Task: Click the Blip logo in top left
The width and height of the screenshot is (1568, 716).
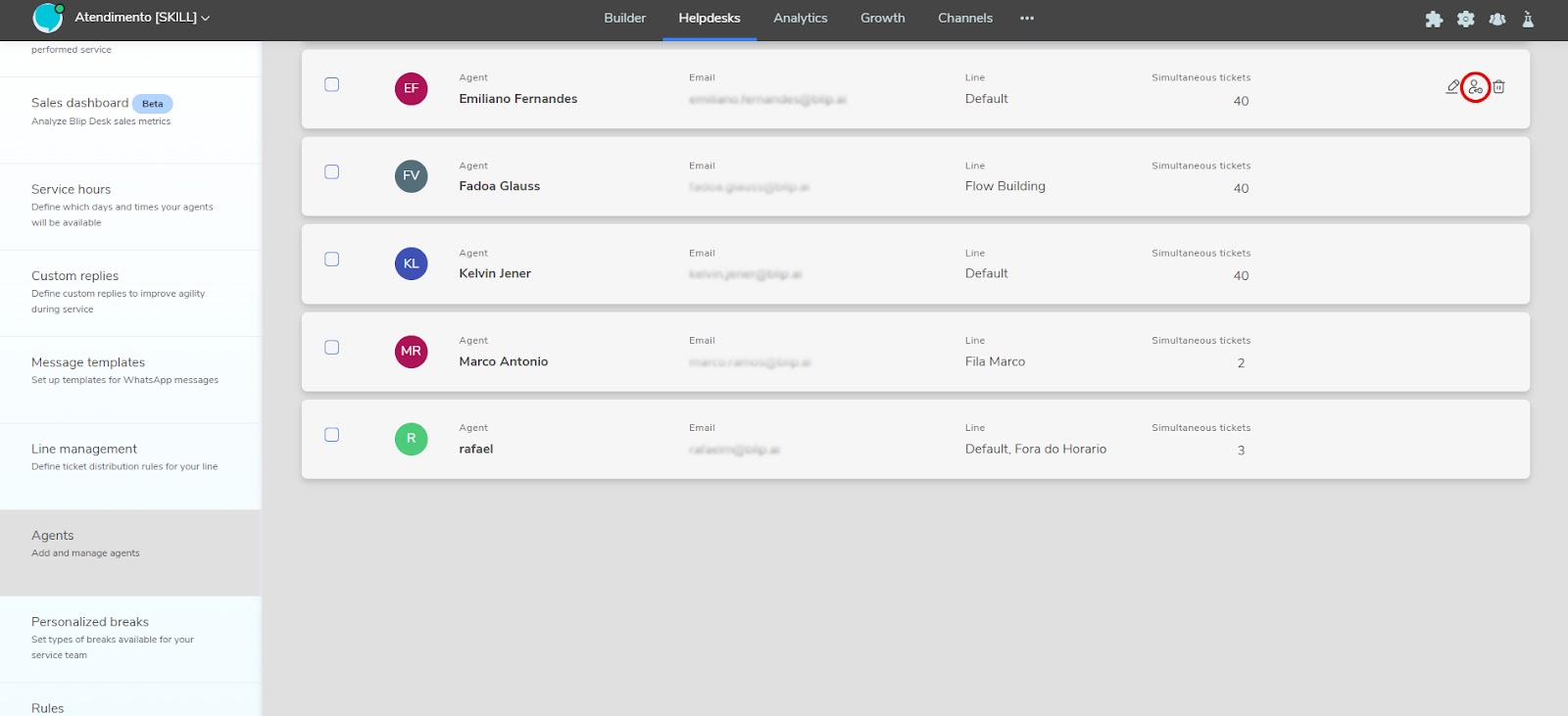Action: [x=47, y=18]
